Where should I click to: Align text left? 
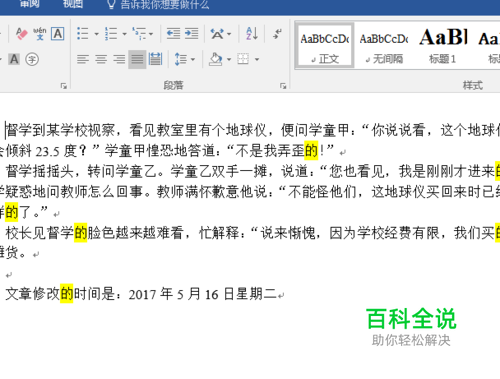click(83, 60)
